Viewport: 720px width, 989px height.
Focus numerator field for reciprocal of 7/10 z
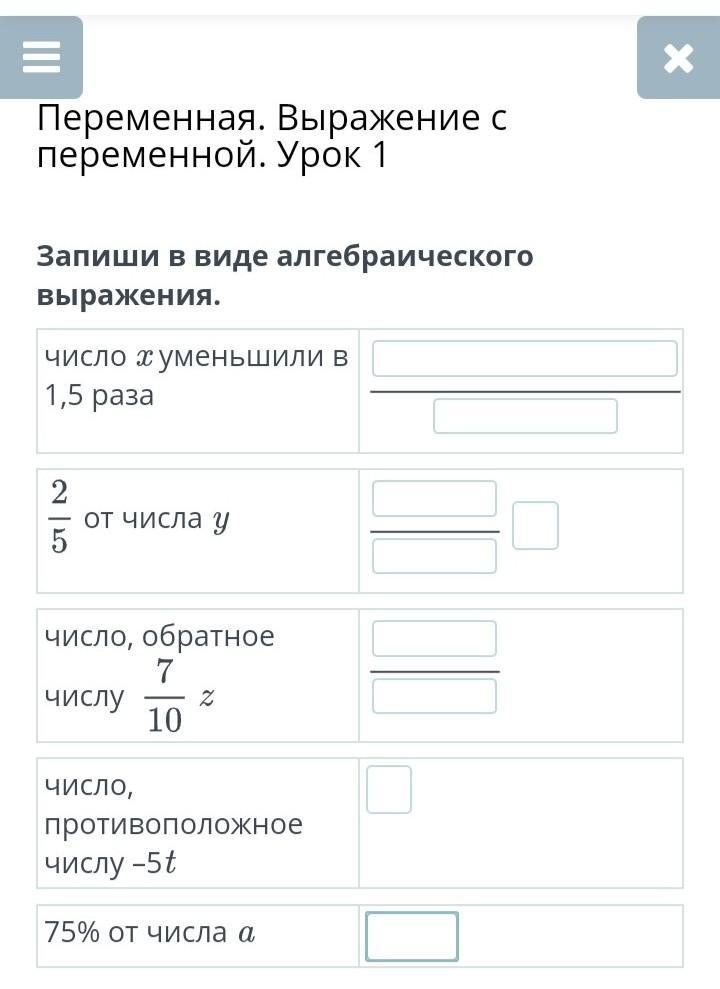pos(434,638)
